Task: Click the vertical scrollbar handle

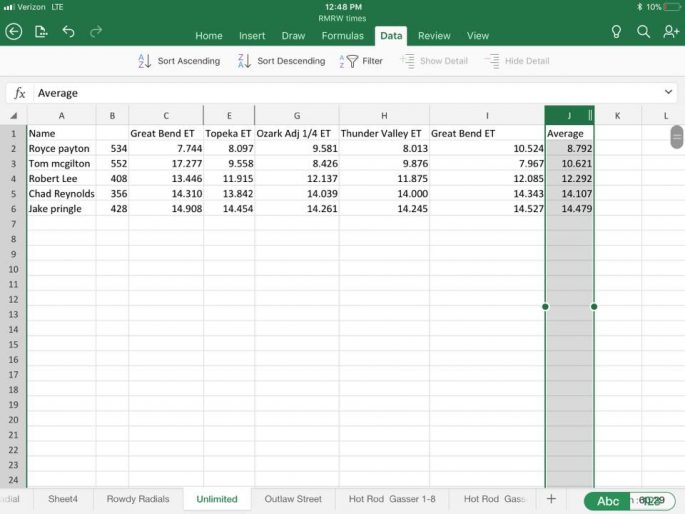Action: point(677,137)
